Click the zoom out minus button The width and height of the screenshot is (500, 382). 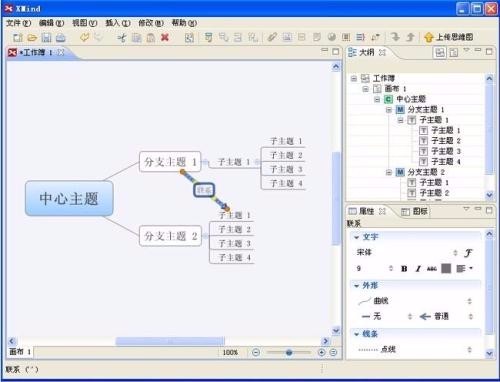click(x=256, y=352)
